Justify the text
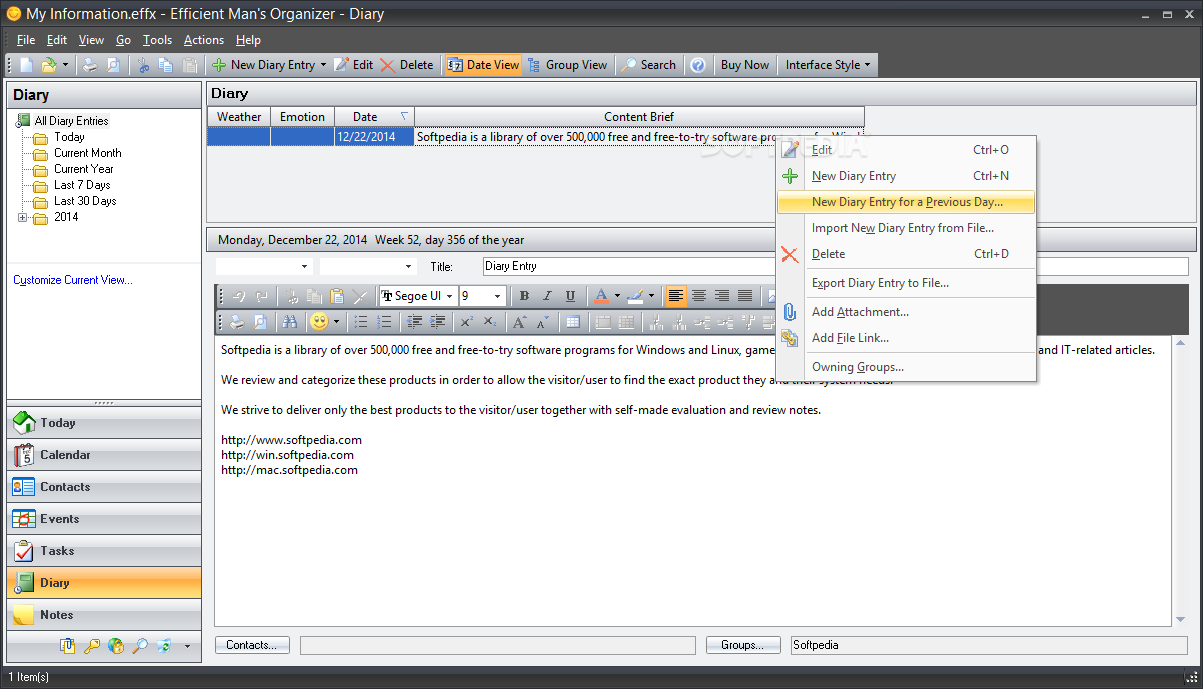The width and height of the screenshot is (1203, 689). 745,296
